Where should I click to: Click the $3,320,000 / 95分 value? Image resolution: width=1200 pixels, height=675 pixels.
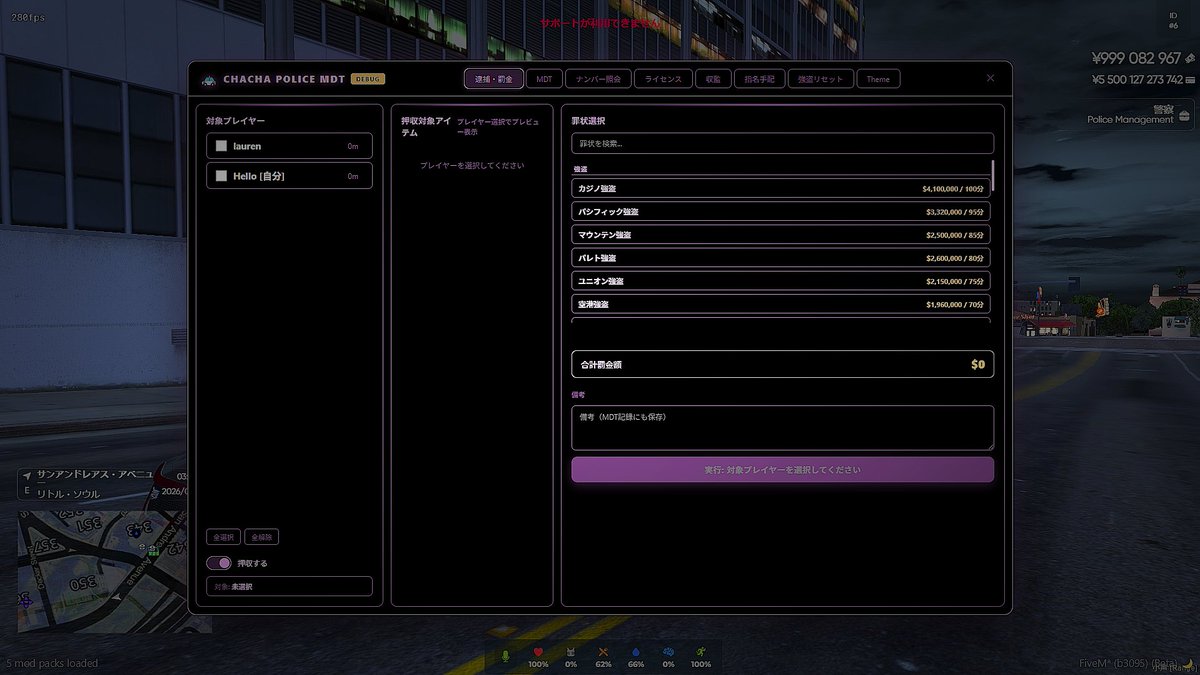click(955, 211)
